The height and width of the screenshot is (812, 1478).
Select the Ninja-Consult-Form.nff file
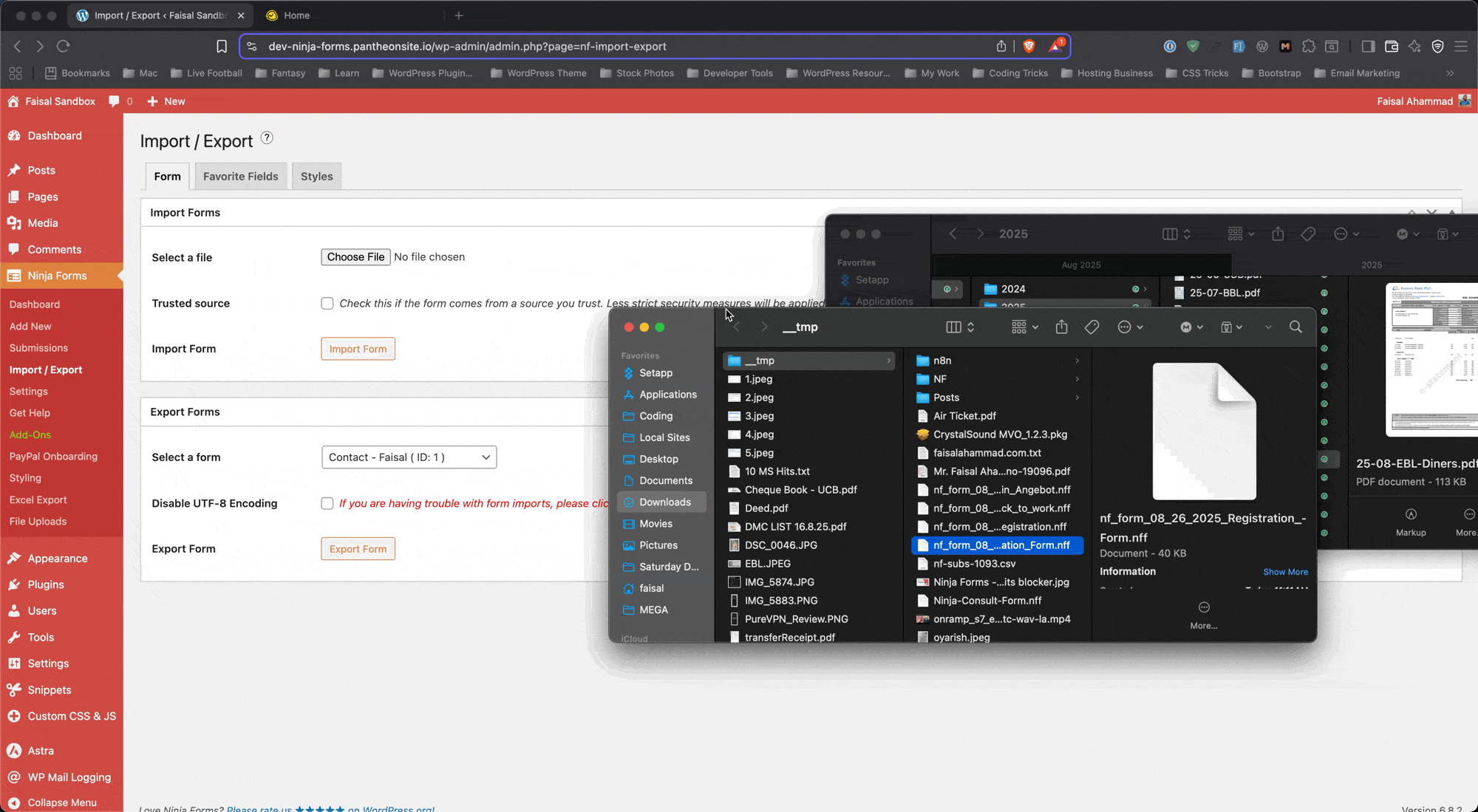point(987,600)
